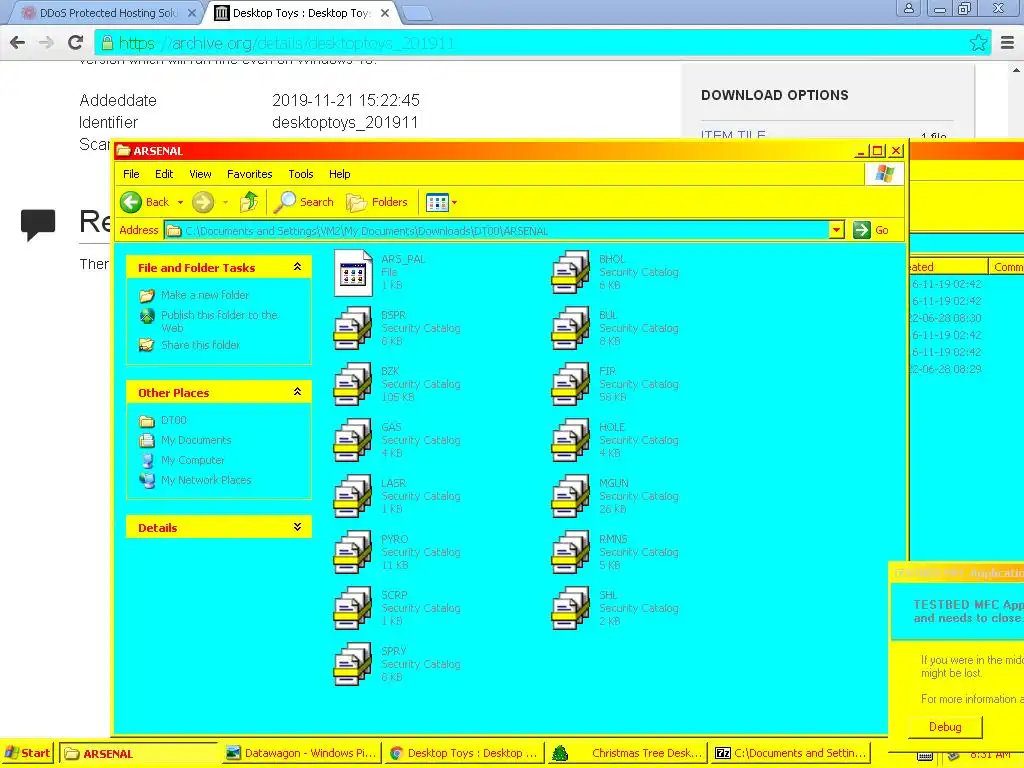Open the Tools menu
The height and width of the screenshot is (768, 1024).
coord(300,174)
